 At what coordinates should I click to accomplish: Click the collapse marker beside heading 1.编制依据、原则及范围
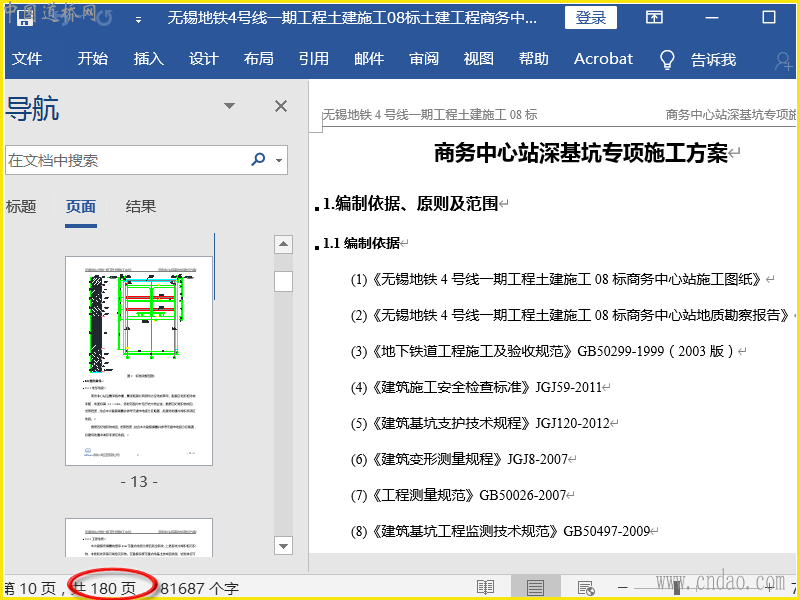point(317,208)
